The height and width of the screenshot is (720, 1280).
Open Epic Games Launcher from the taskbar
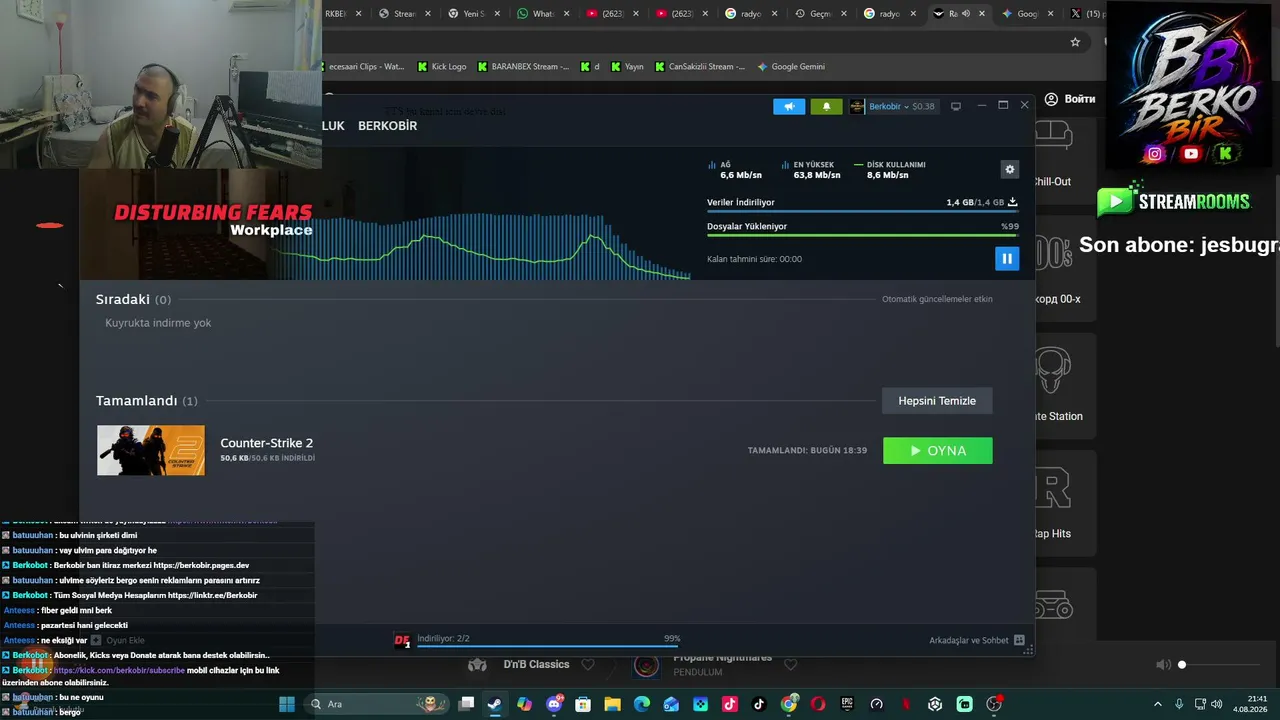point(847,704)
